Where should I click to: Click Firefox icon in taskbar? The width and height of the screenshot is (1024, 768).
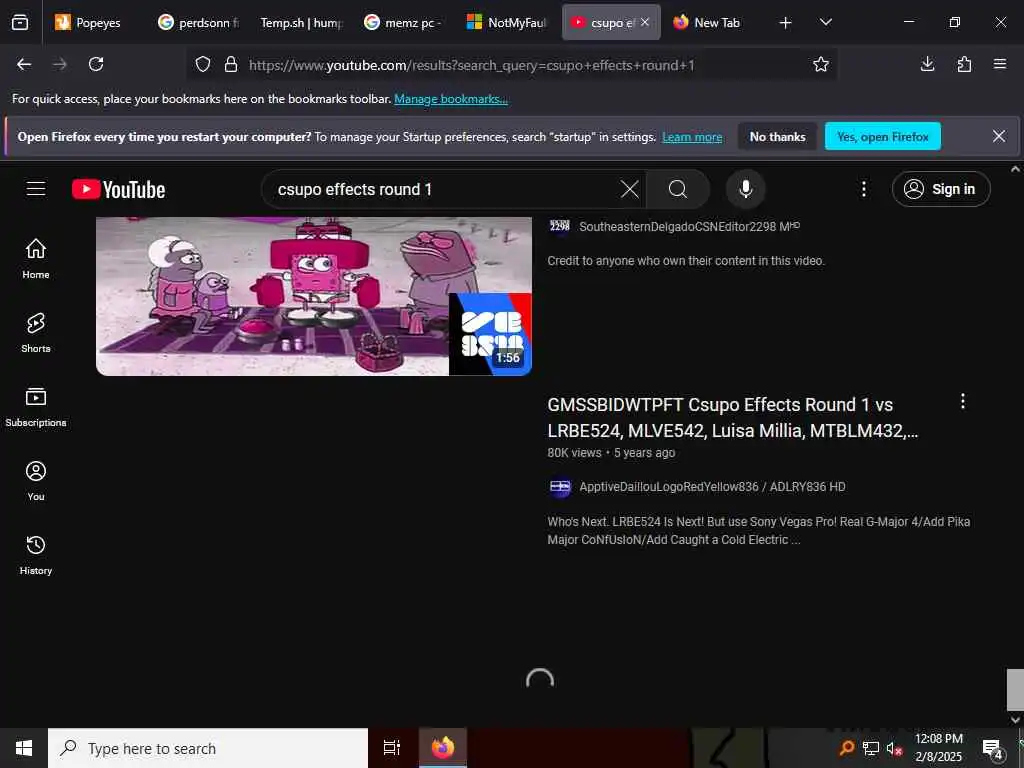coord(442,748)
